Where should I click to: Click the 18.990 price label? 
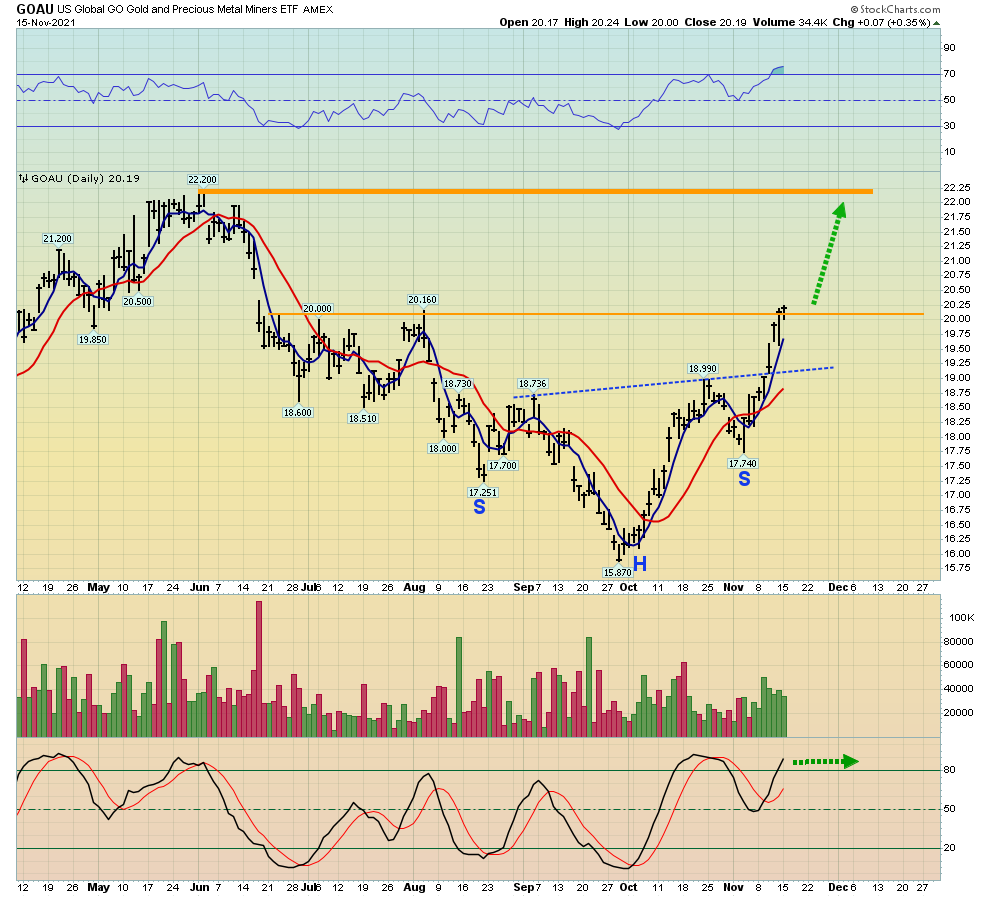(x=703, y=369)
